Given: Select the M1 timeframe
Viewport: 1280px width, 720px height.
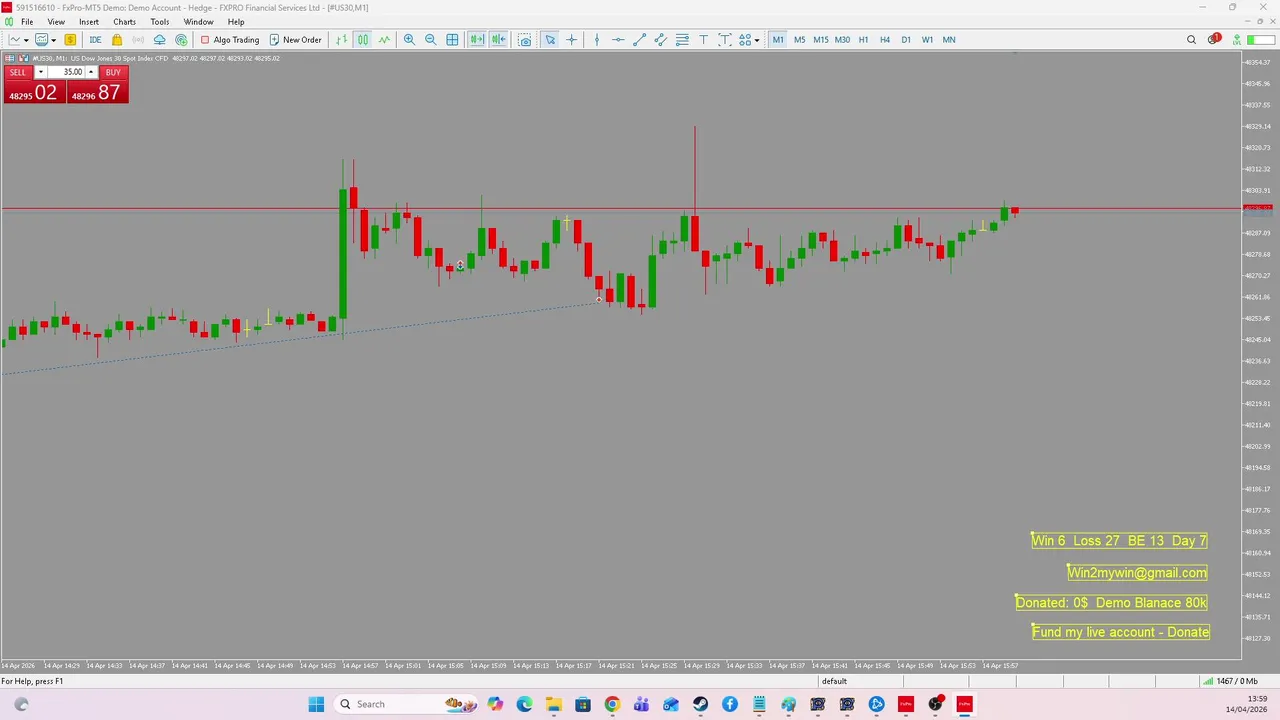Looking at the screenshot, I should pyautogui.click(x=778, y=40).
